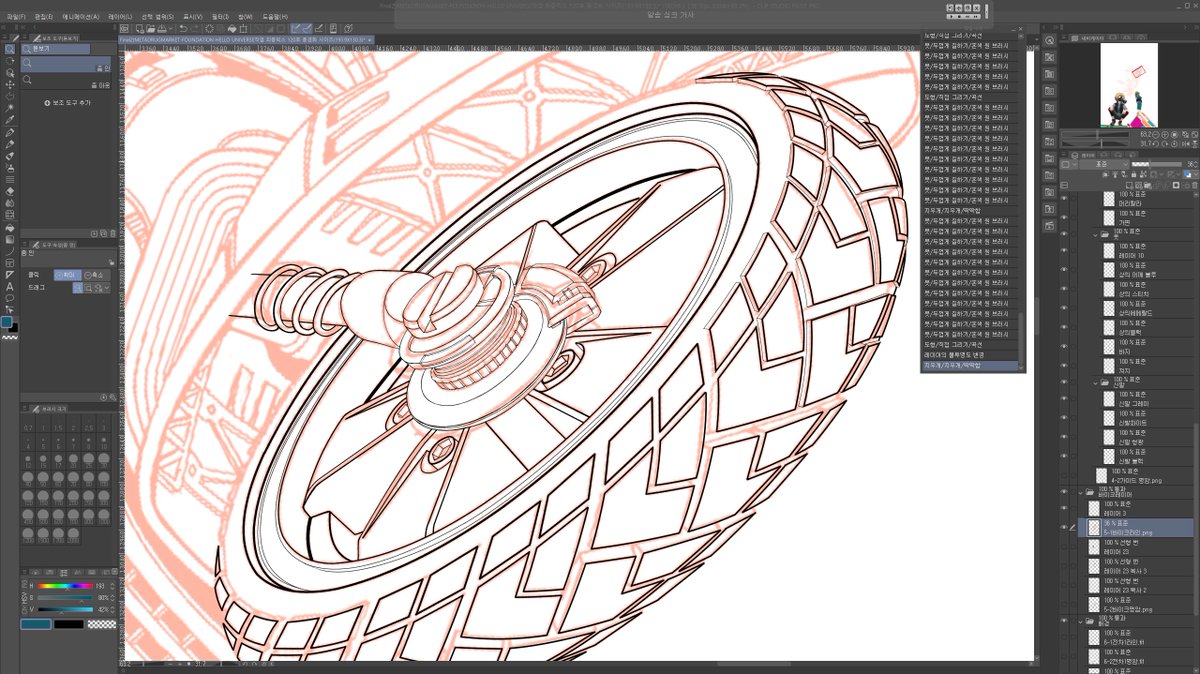Click the New raster layer icon
Image resolution: width=1200 pixels, height=674 pixels.
pyautogui.click(x=1128, y=186)
